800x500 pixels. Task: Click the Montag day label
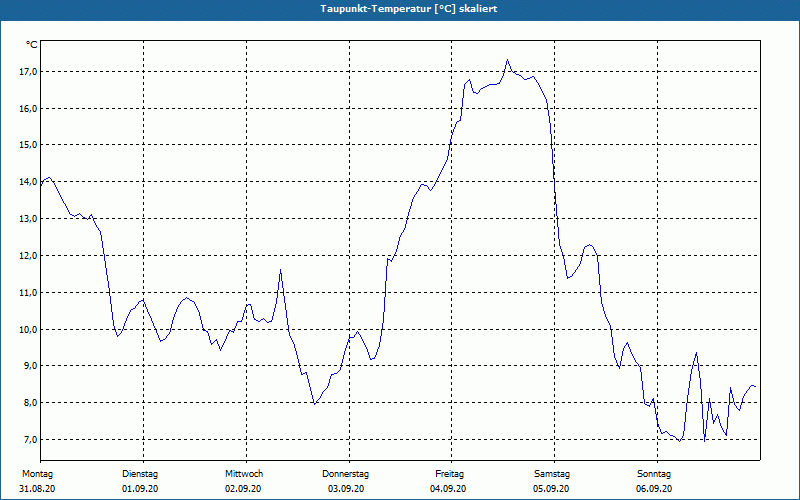click(x=37, y=474)
